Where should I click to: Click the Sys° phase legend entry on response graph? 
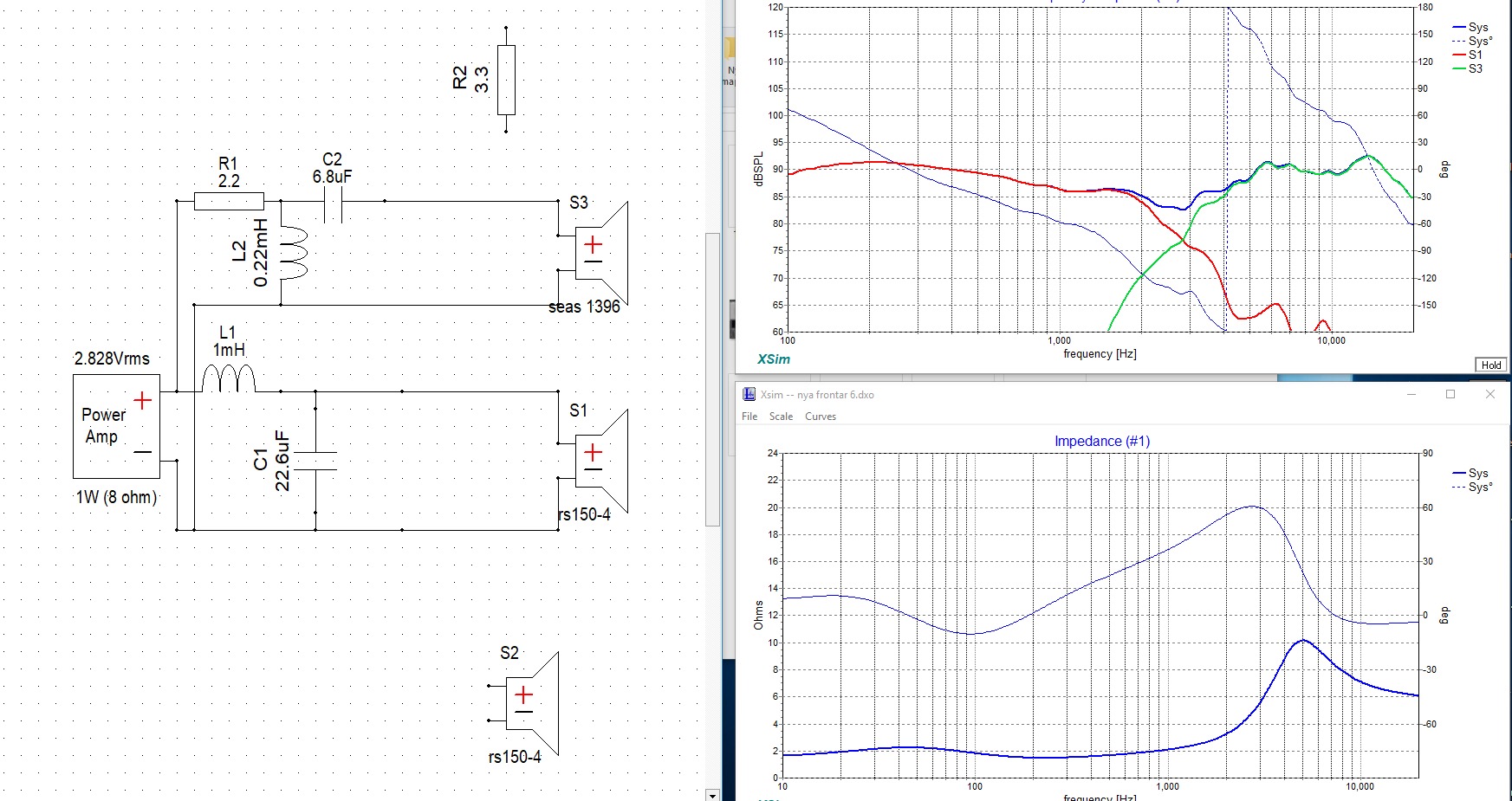click(x=1472, y=41)
